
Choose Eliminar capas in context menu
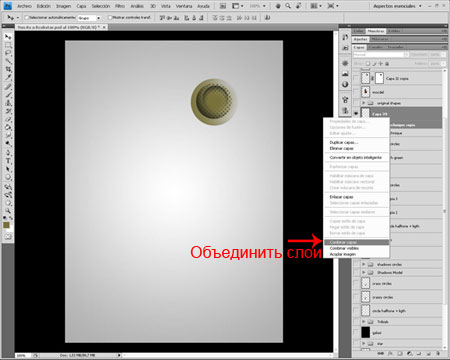[x=356, y=148]
